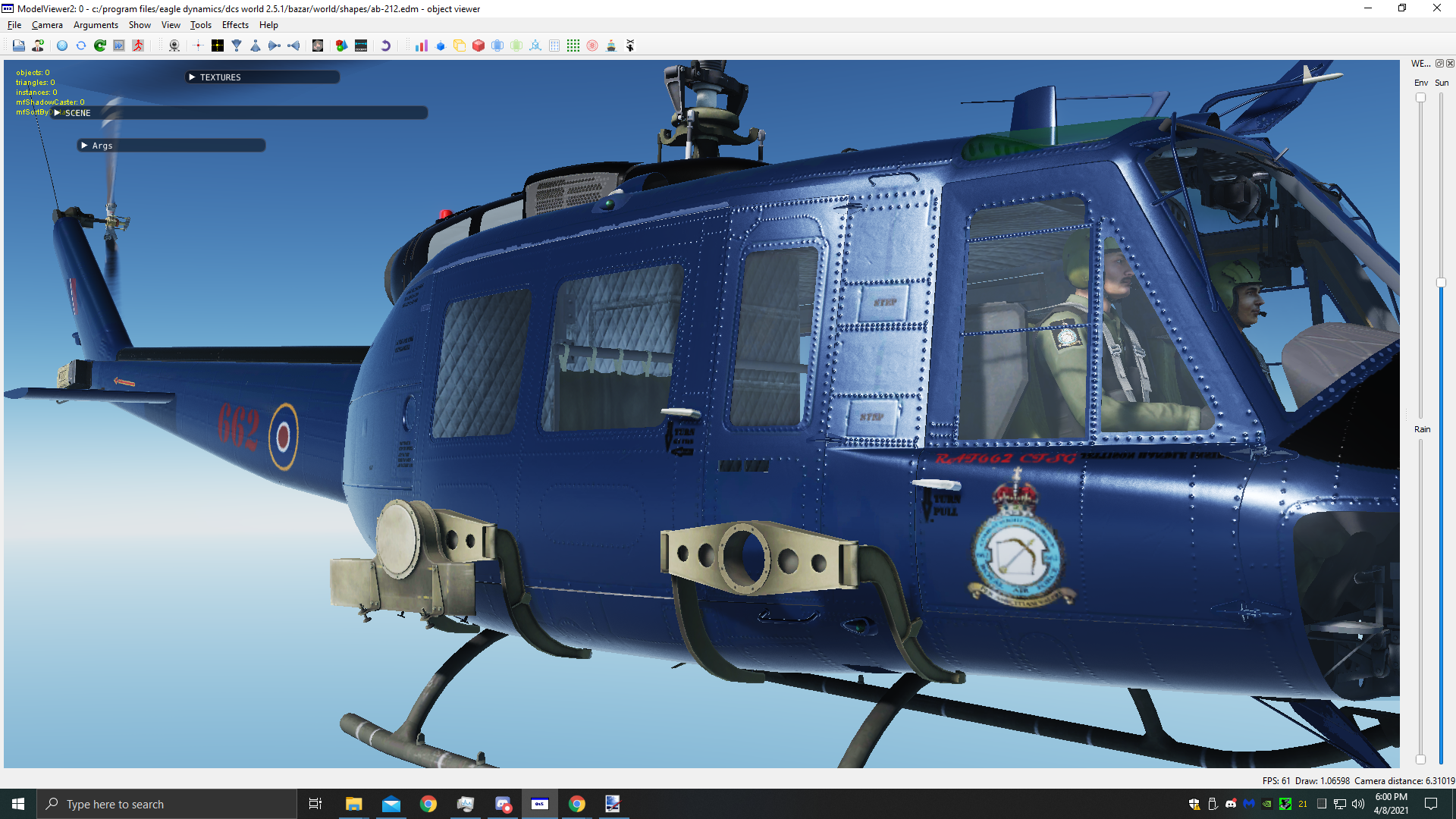Click the green reload arrow icon
The height and width of the screenshot is (819, 1456).
100,45
